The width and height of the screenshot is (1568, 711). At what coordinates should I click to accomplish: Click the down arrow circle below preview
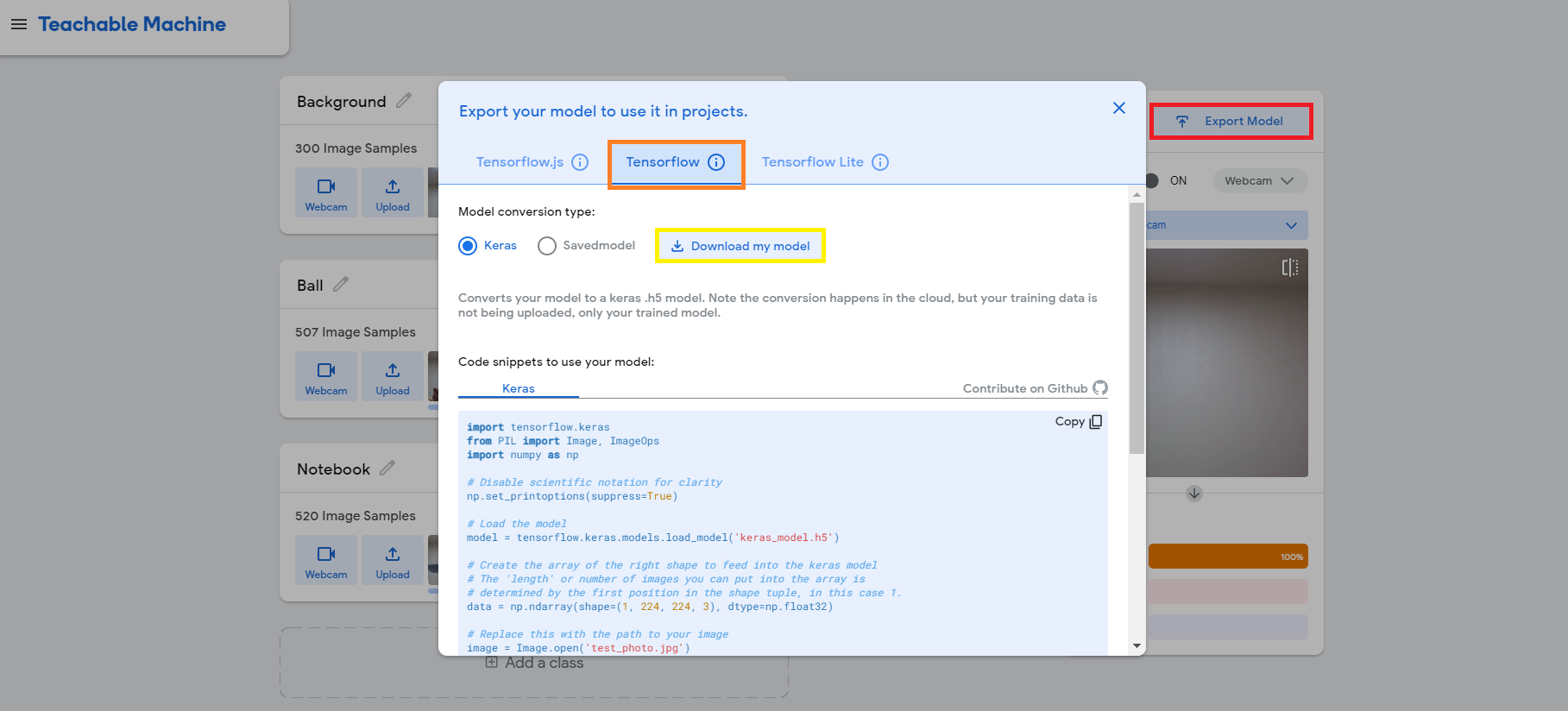point(1194,494)
